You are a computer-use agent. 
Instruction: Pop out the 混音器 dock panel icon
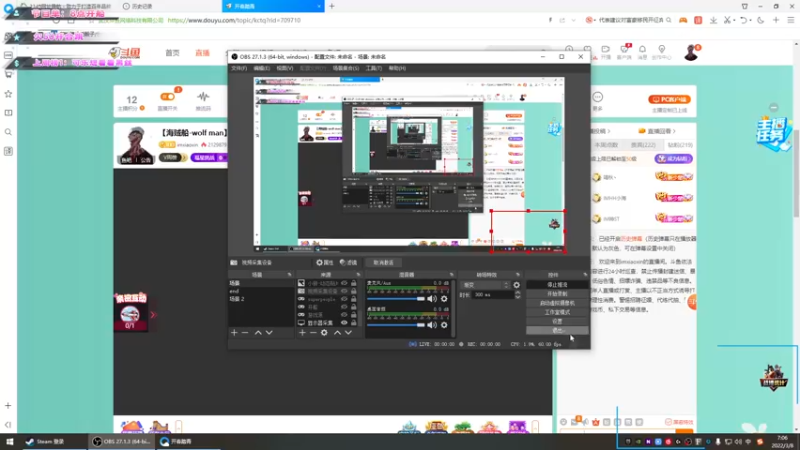pos(451,274)
